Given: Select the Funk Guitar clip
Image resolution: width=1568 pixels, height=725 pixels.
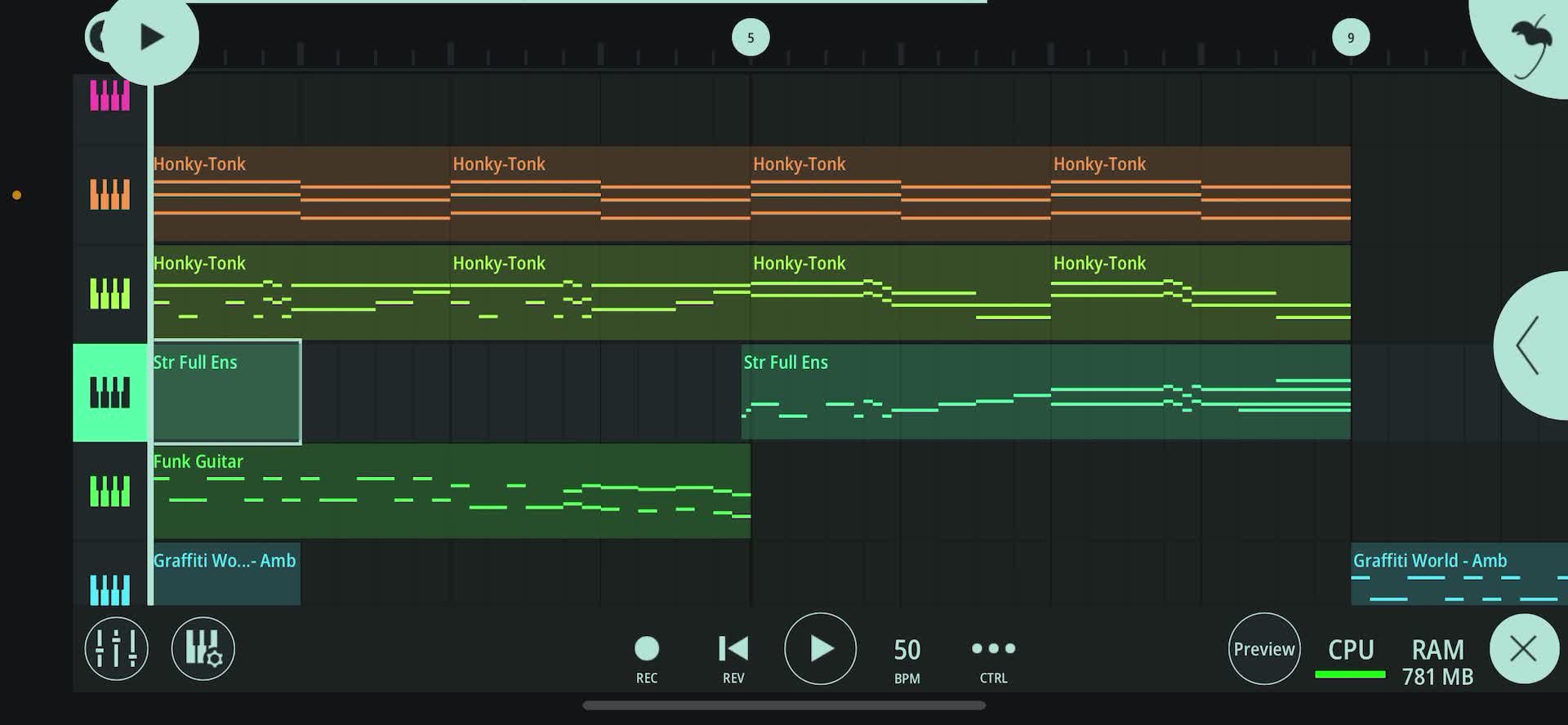Looking at the screenshot, I should click(x=452, y=491).
